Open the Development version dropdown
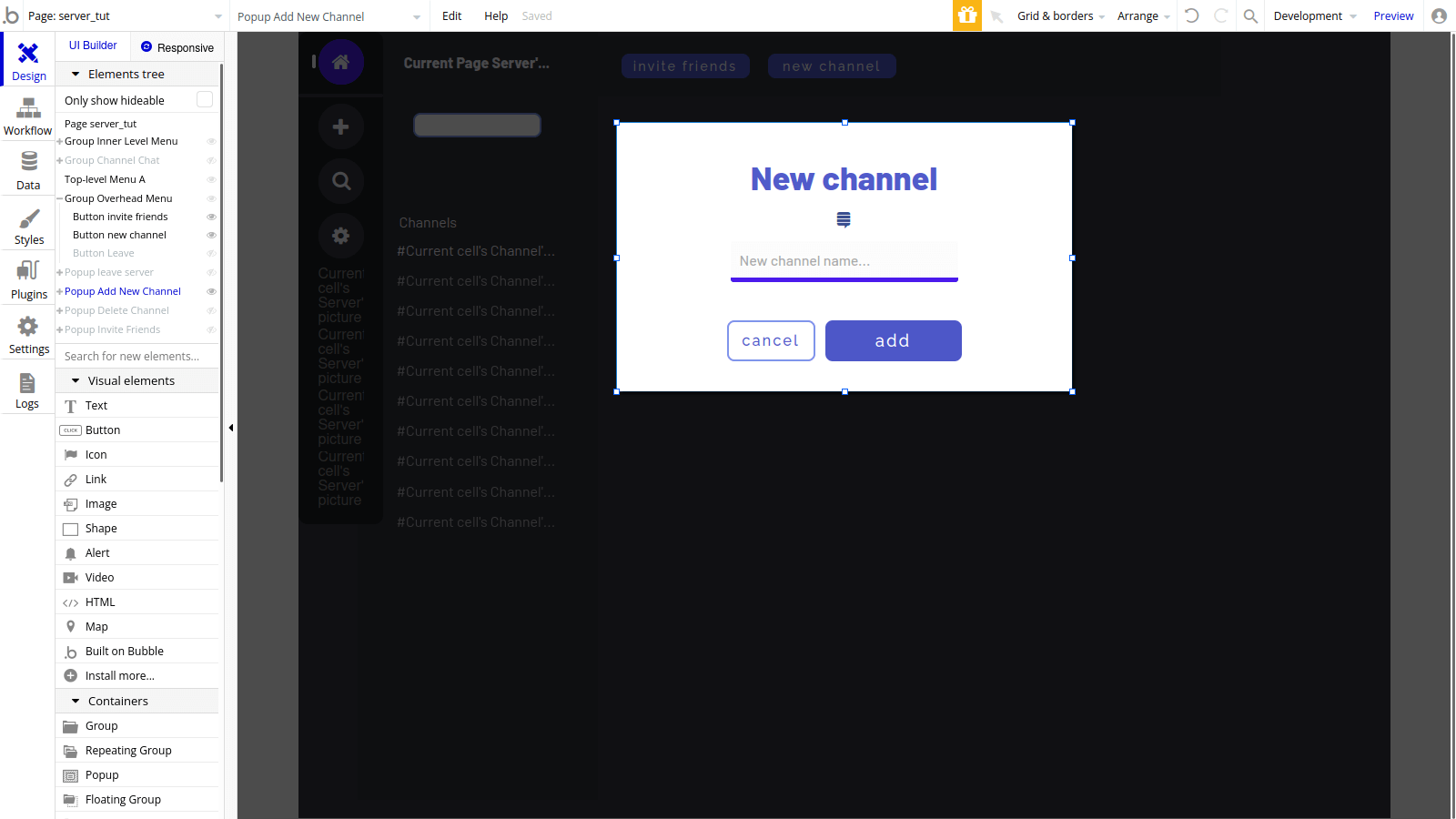This screenshot has width=1456, height=819. coord(1314,15)
